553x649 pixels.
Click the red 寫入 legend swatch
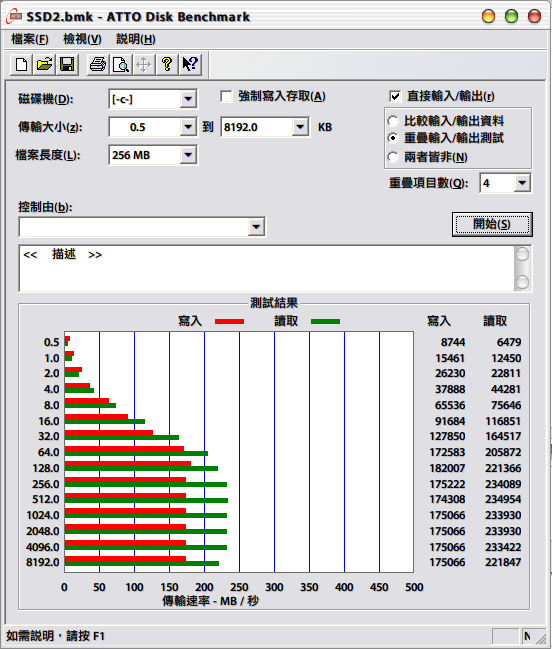[x=229, y=322]
